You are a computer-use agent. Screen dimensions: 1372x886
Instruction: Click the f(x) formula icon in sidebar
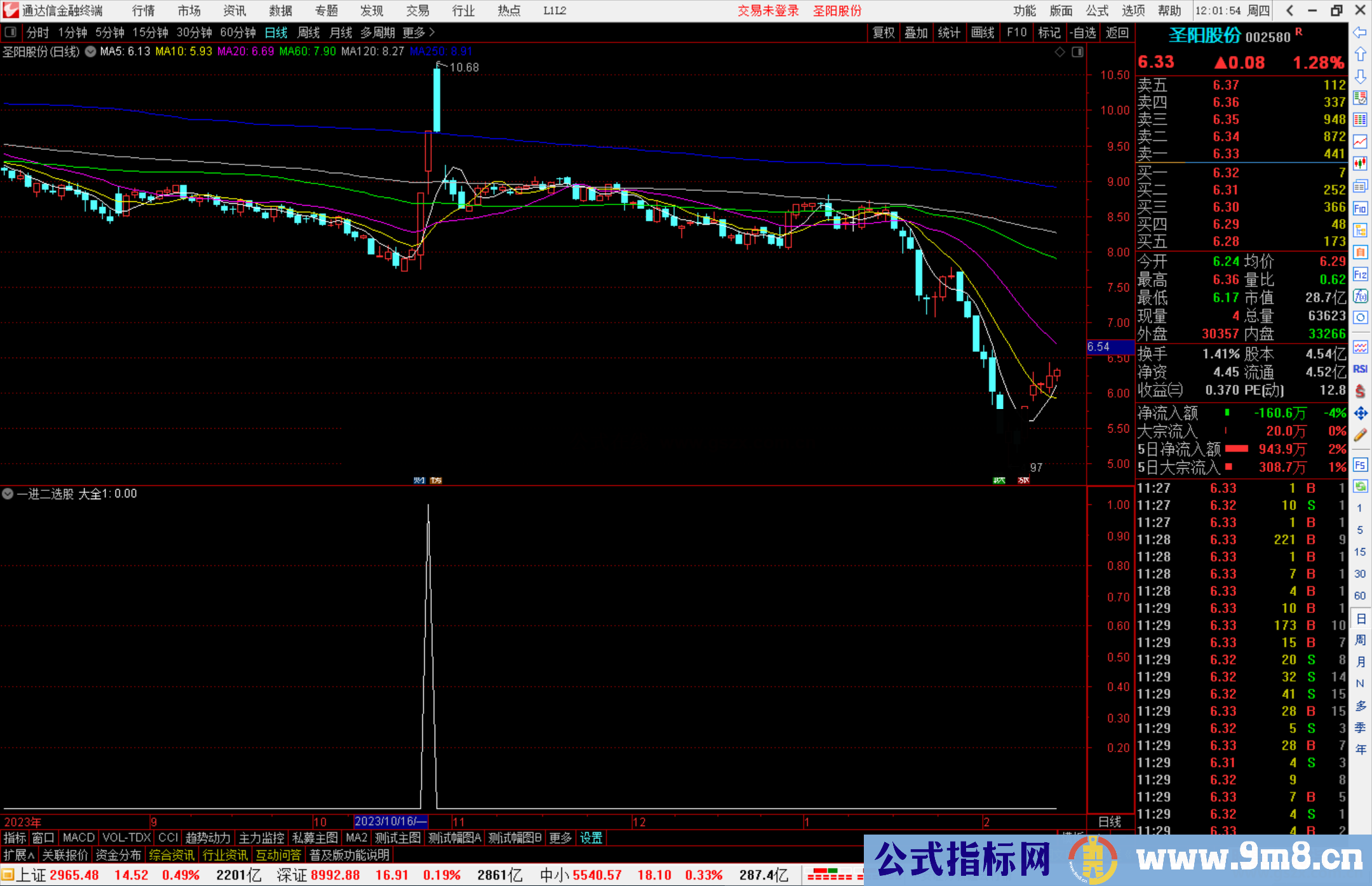click(1360, 296)
